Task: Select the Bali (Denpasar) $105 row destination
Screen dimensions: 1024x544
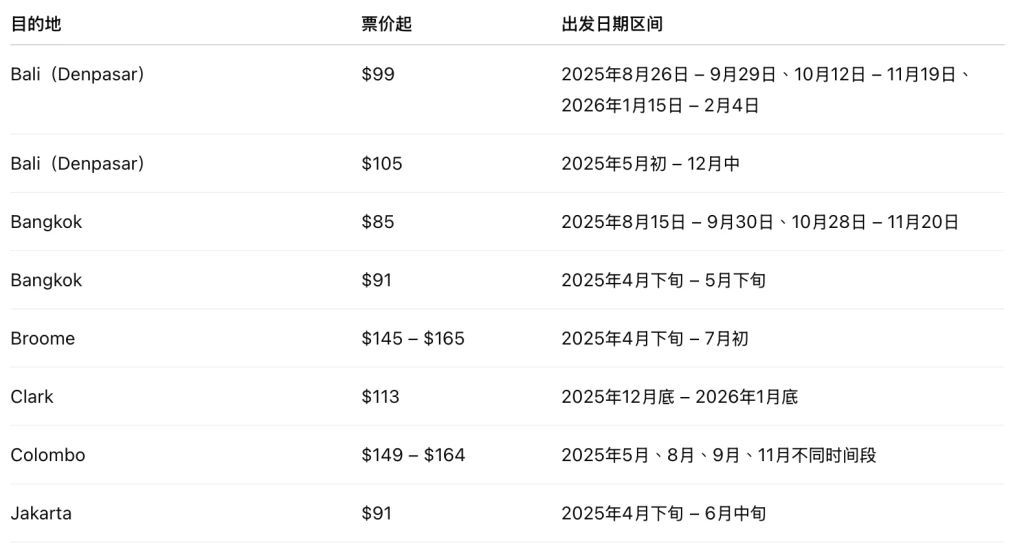Action: [78, 164]
